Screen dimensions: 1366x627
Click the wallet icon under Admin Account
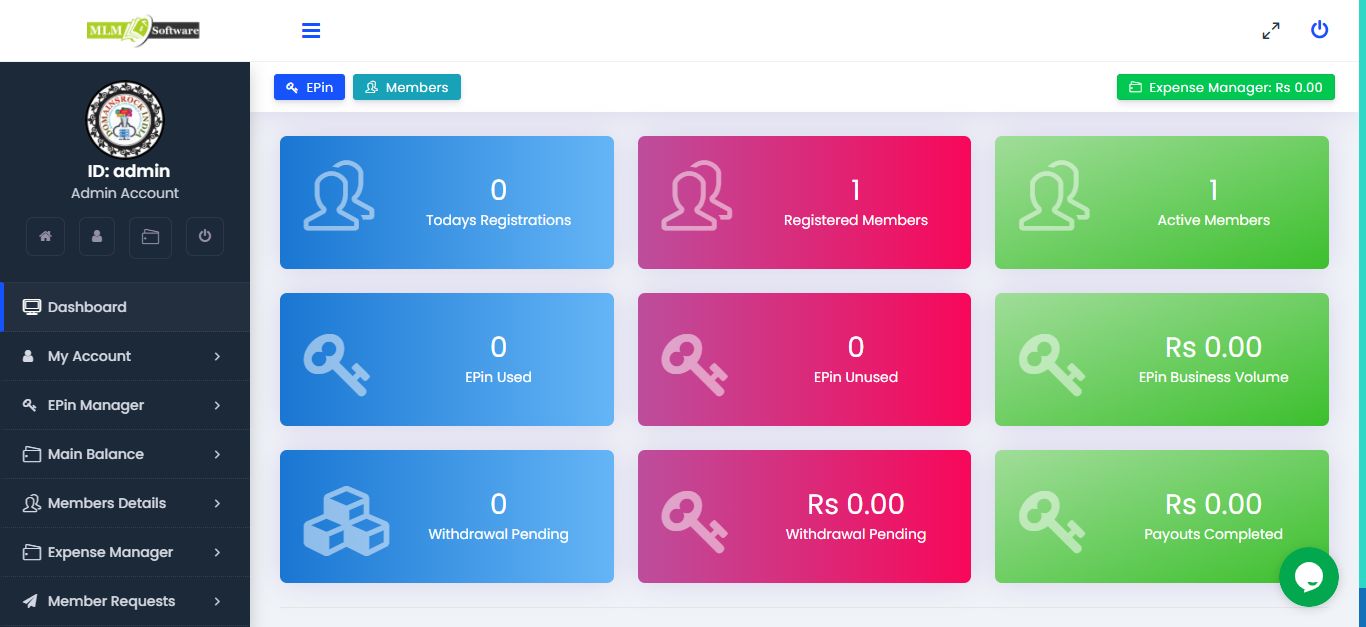151,237
